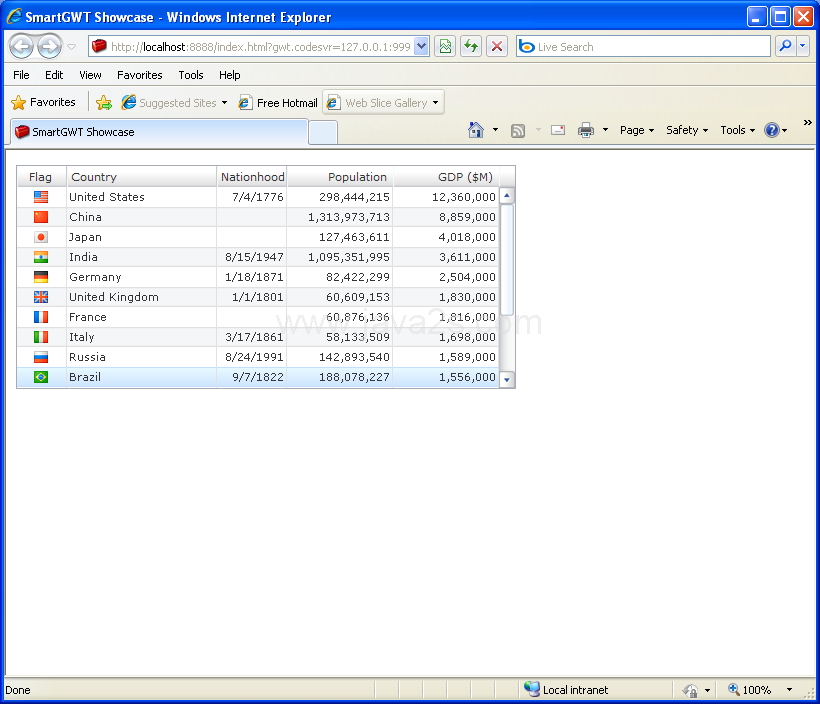Screen dimensions: 820x704
Task: Open the Tools command bar menu
Action: pos(737,130)
